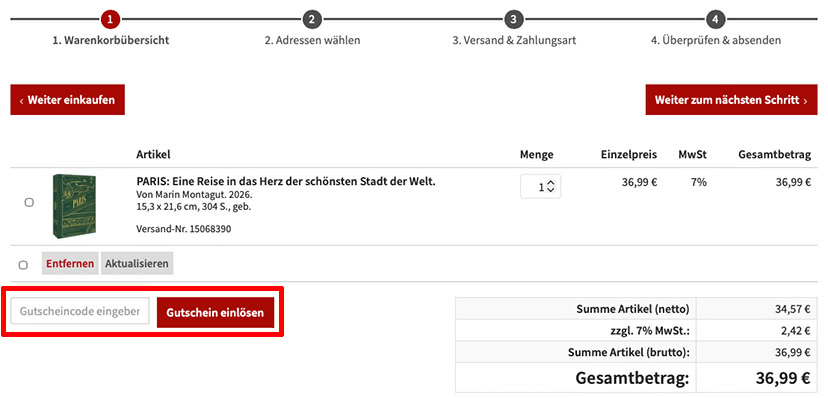Screen dimensions: 828x398
Task: Click the 2,42 € tax amount
Action: [795, 331]
